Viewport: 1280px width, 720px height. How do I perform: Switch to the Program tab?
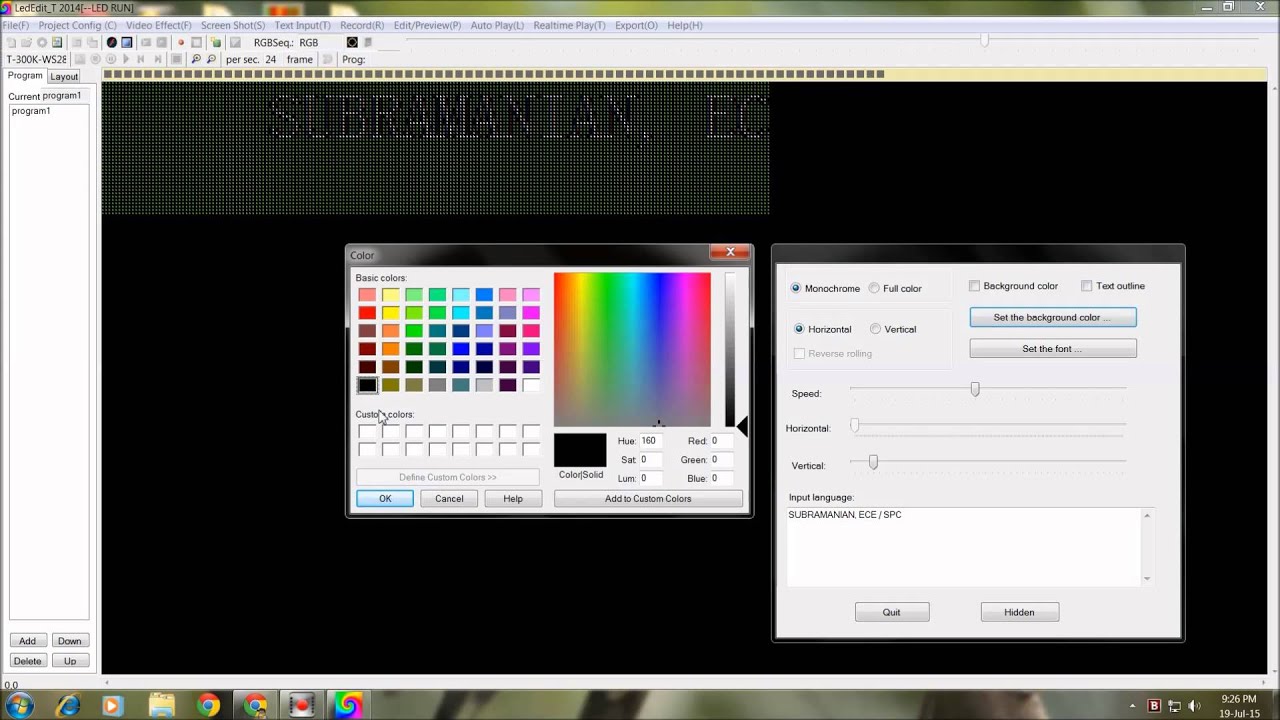(x=25, y=76)
